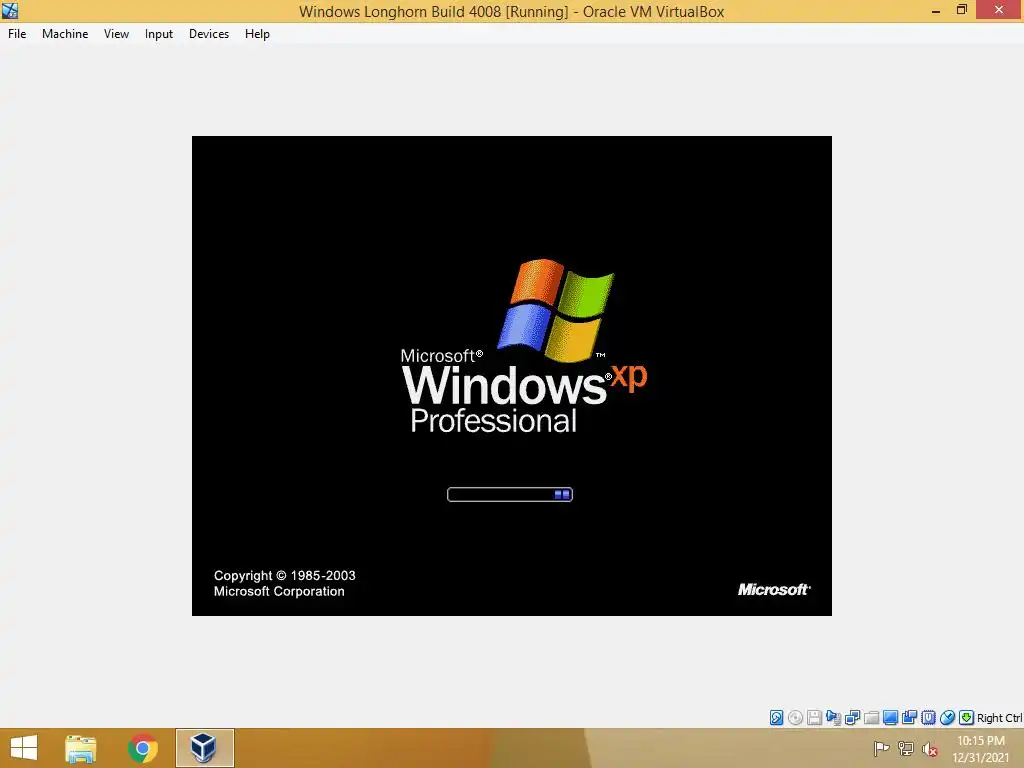Close the VirtualBox VM window
1024x768 pixels.
(999, 10)
